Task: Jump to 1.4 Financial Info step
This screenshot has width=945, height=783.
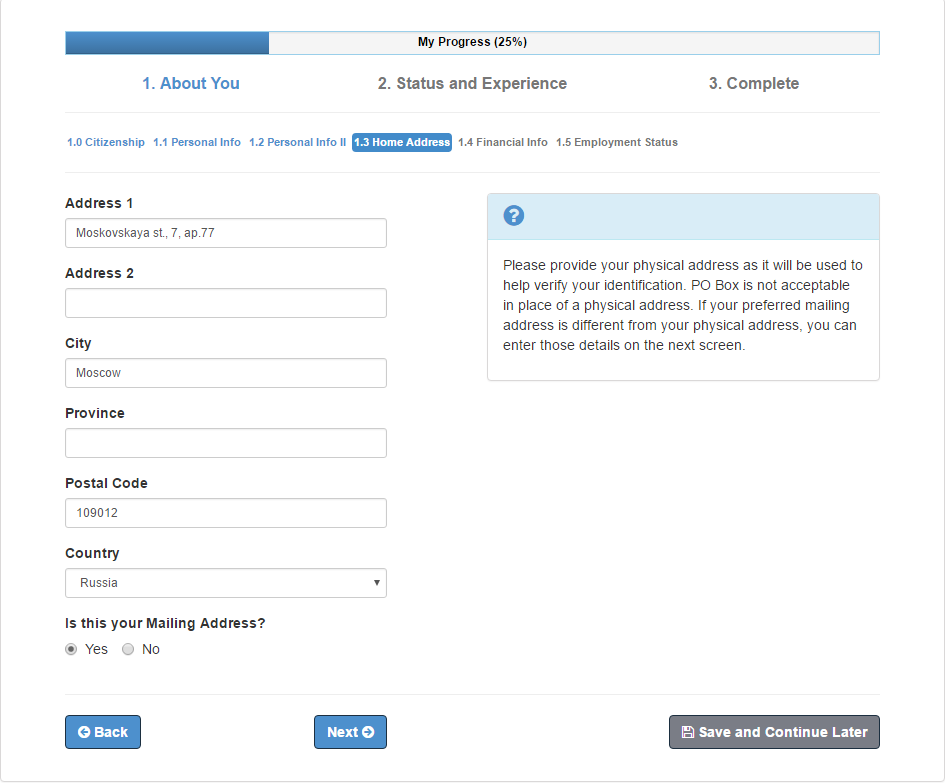Action: [503, 142]
